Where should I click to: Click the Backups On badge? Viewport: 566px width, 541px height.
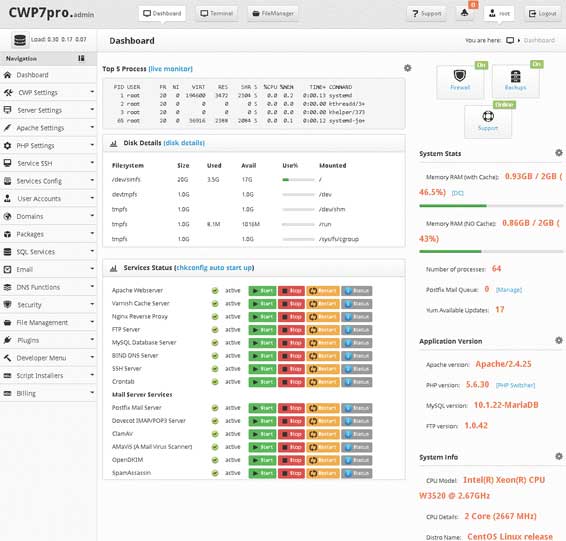click(537, 64)
